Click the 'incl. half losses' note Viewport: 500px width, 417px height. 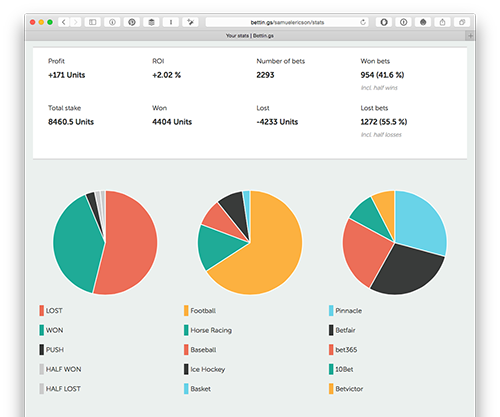[x=381, y=135]
